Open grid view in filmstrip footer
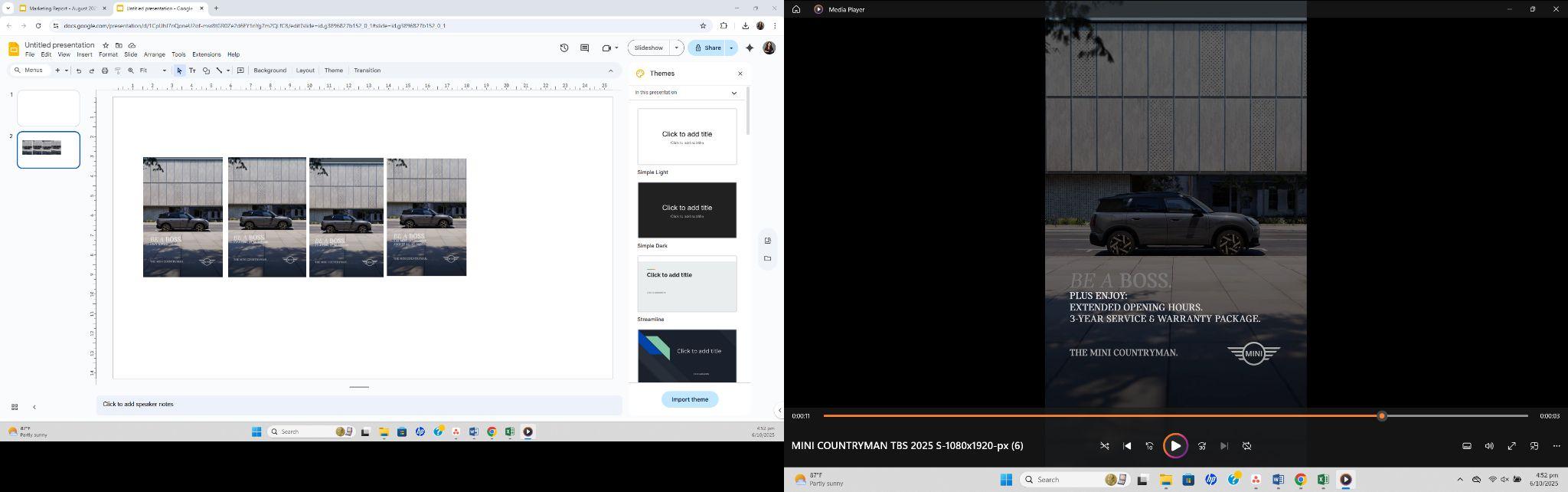1568x492 pixels. (x=15, y=407)
